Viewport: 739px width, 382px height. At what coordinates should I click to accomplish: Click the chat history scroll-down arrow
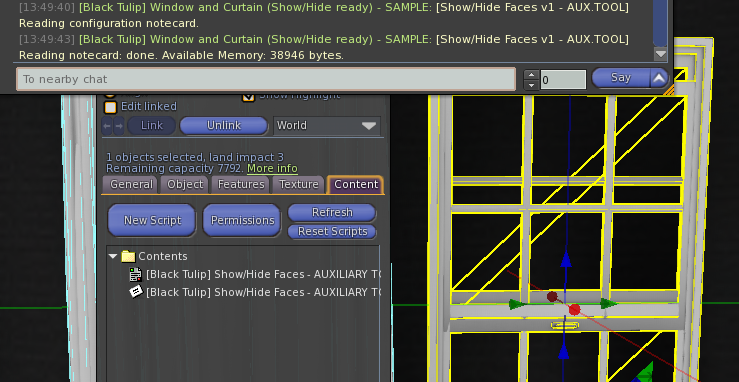(661, 54)
